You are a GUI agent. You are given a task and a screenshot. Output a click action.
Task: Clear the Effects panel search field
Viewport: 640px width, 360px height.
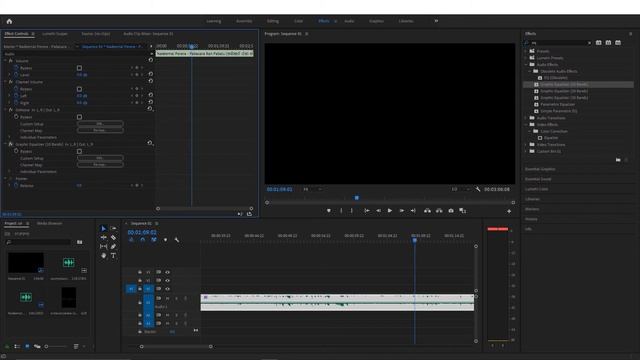[x=589, y=43]
